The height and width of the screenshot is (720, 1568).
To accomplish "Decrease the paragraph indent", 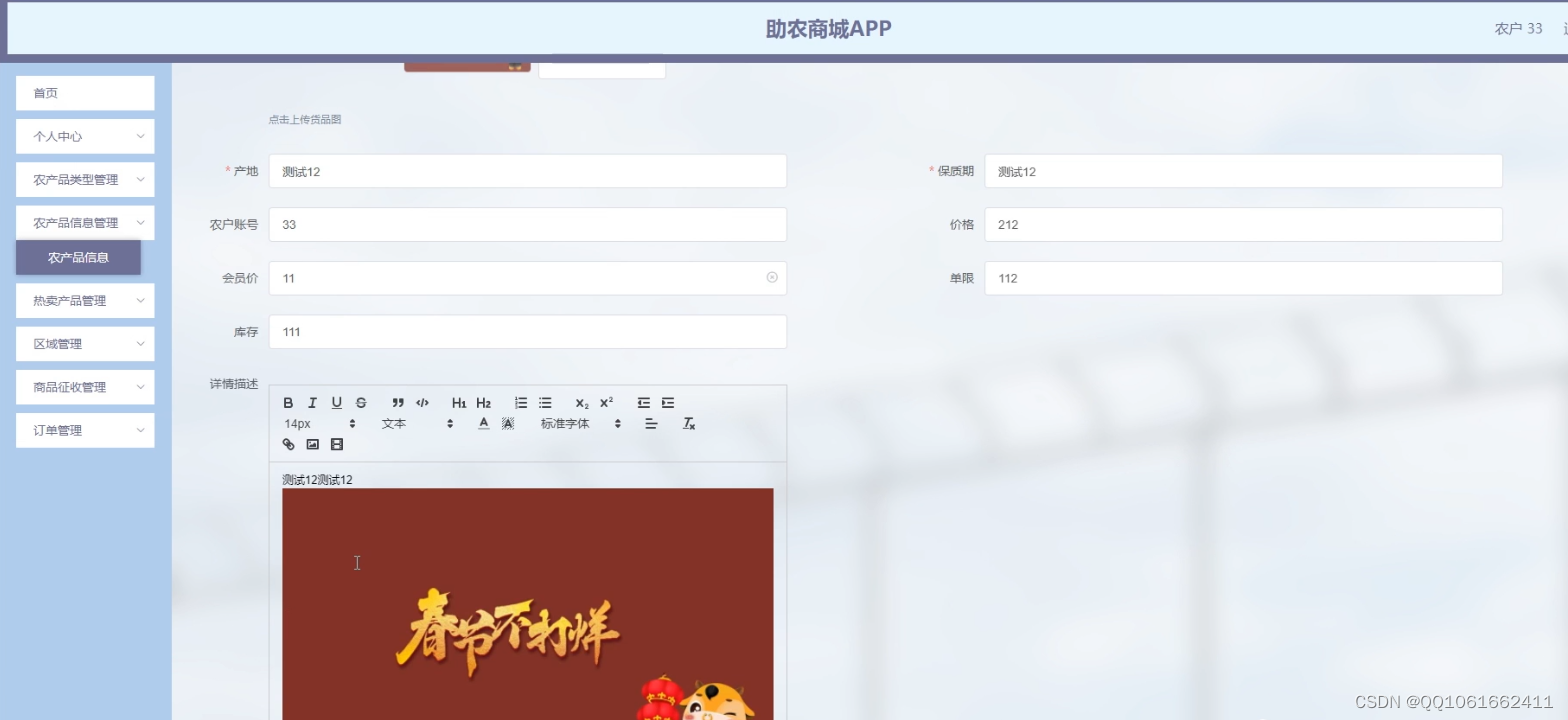I will (x=643, y=403).
